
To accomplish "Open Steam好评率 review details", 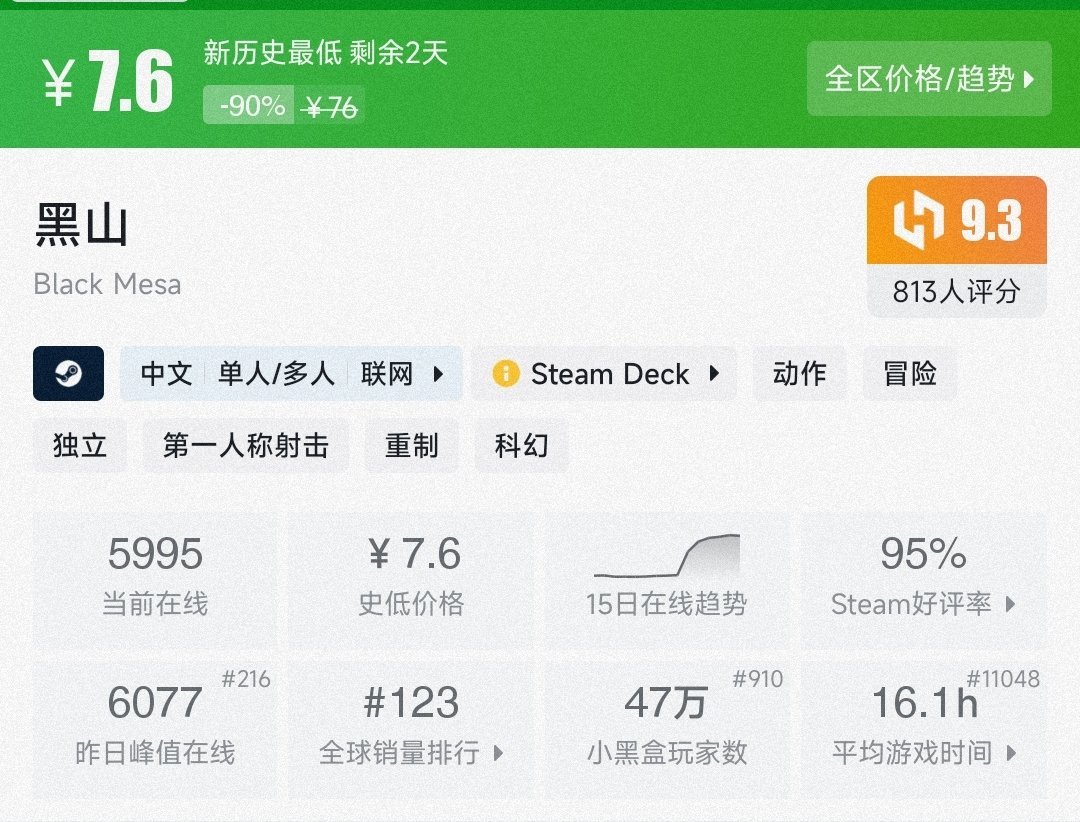I will tap(923, 580).
